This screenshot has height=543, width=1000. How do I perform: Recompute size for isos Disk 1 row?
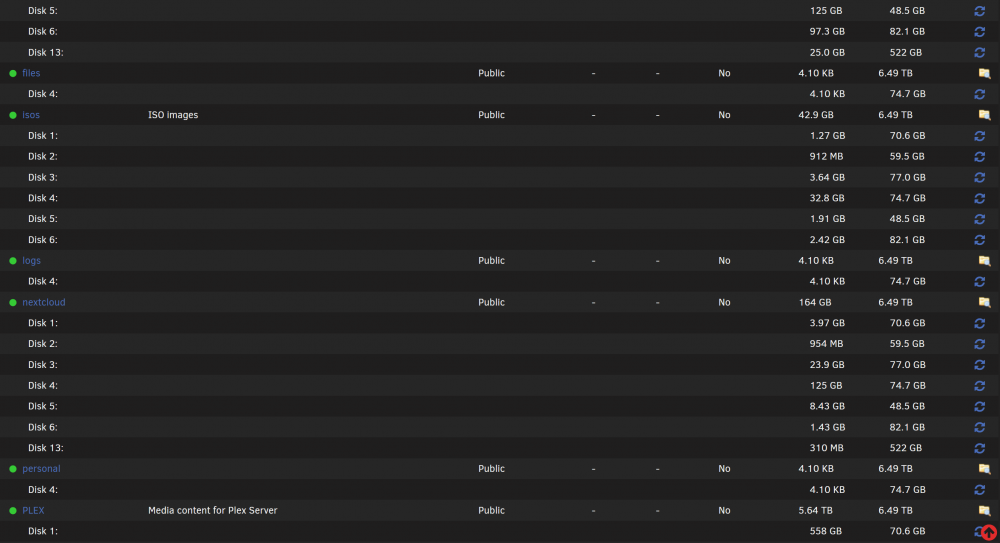tap(980, 136)
